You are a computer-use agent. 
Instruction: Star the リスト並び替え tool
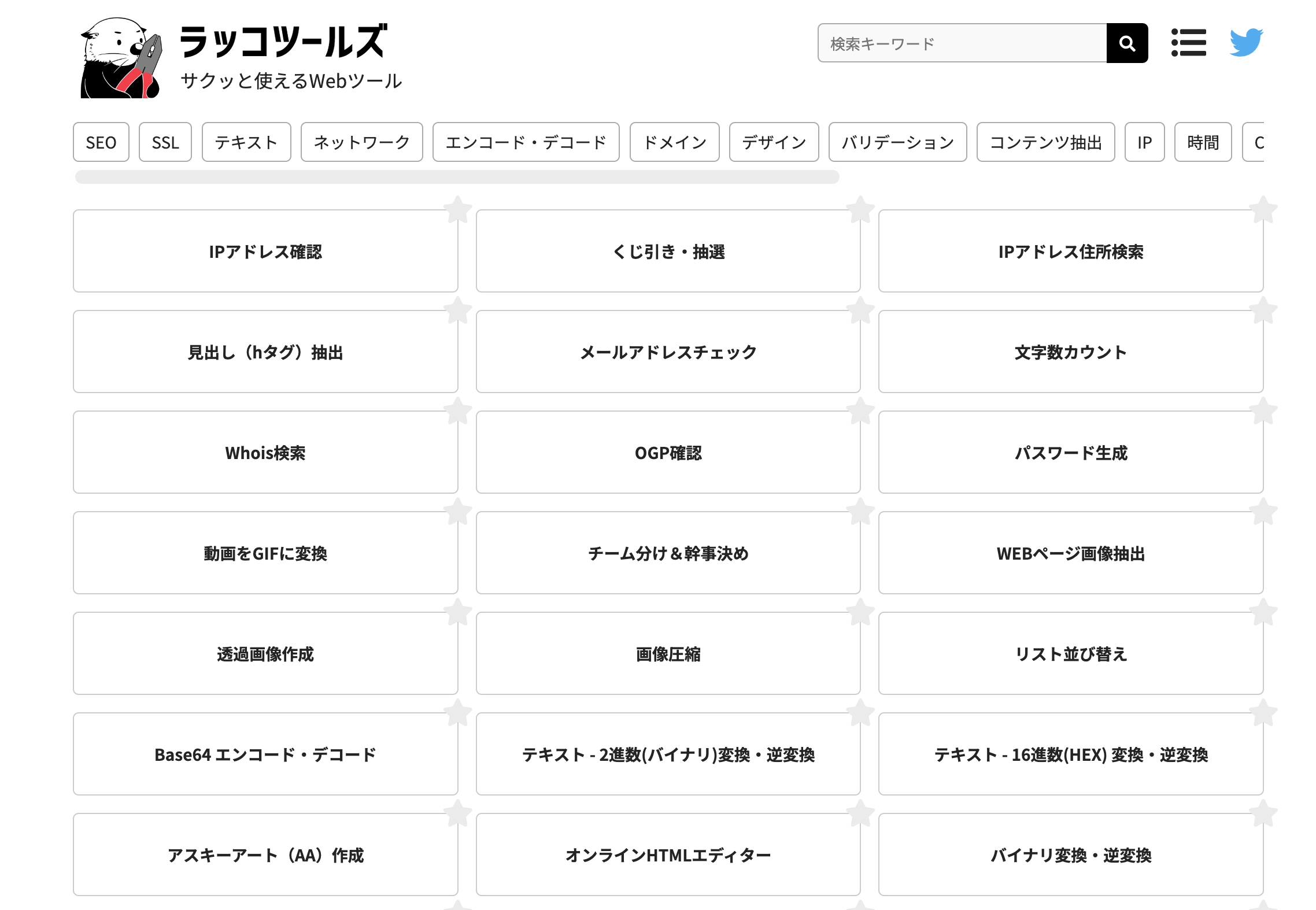(x=1263, y=612)
